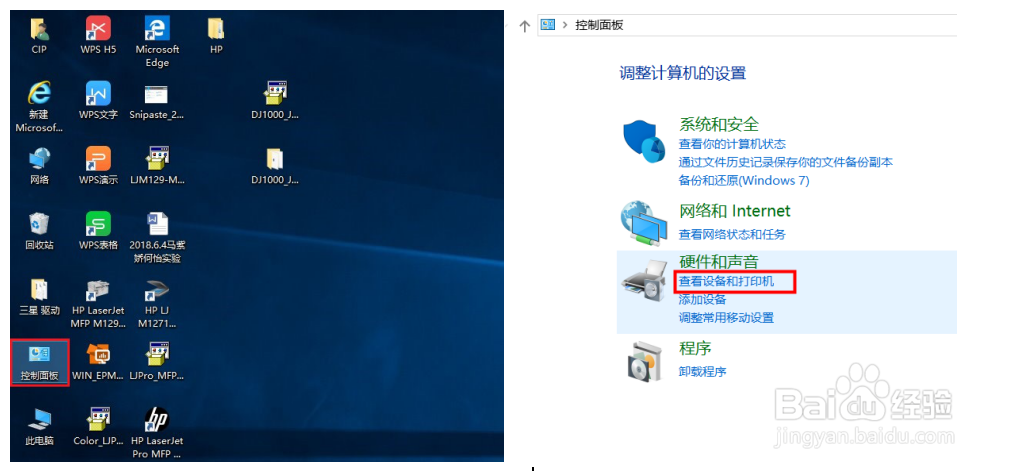Click the 卸载程序 link
This screenshot has height=471, width=1009.
point(703,372)
